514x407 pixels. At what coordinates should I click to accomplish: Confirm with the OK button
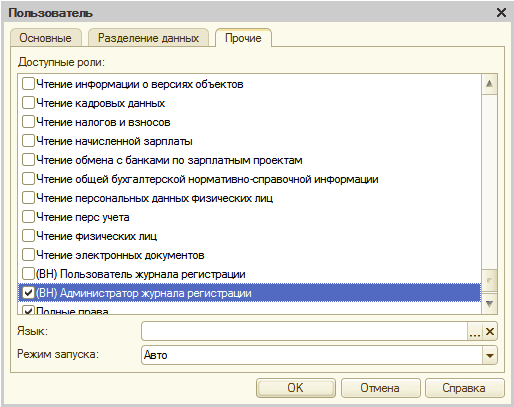296,388
